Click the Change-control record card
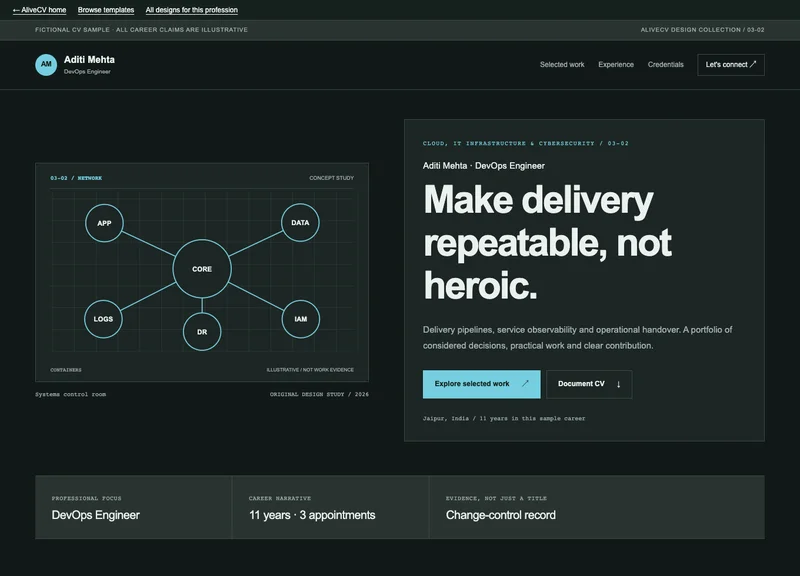 click(597, 507)
